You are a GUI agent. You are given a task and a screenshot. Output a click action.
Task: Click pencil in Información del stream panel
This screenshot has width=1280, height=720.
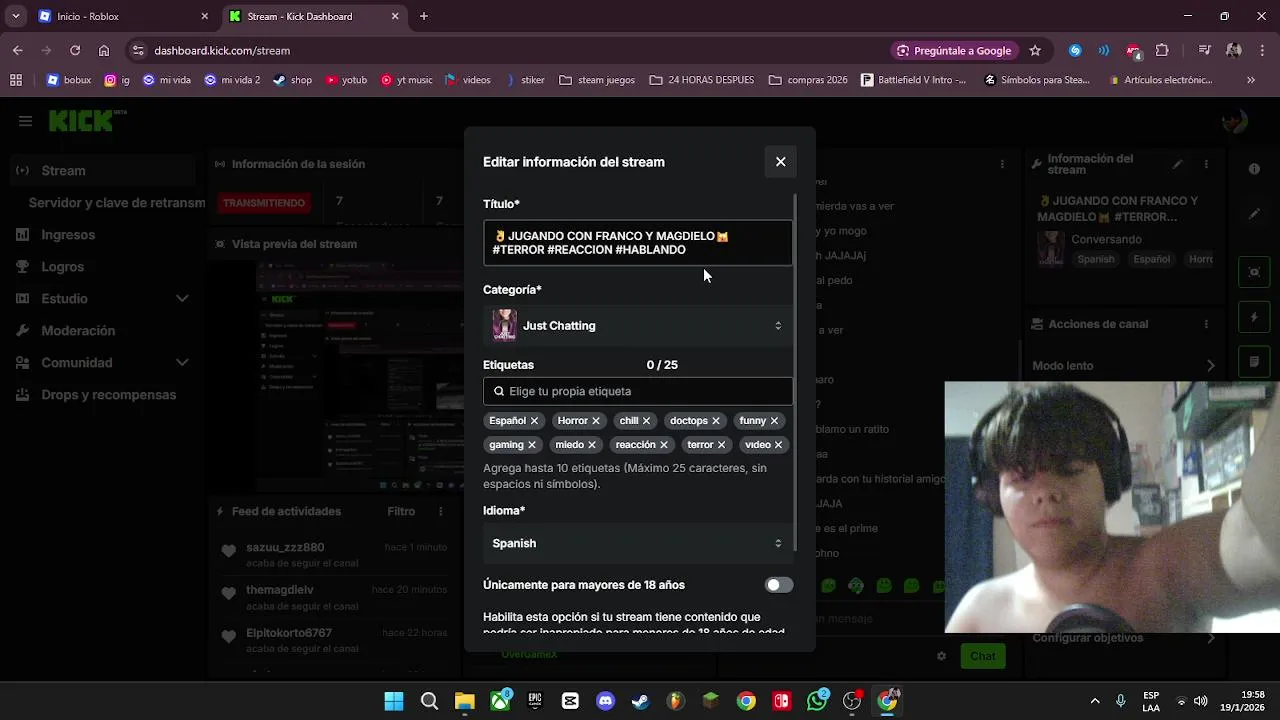pos(1178,164)
